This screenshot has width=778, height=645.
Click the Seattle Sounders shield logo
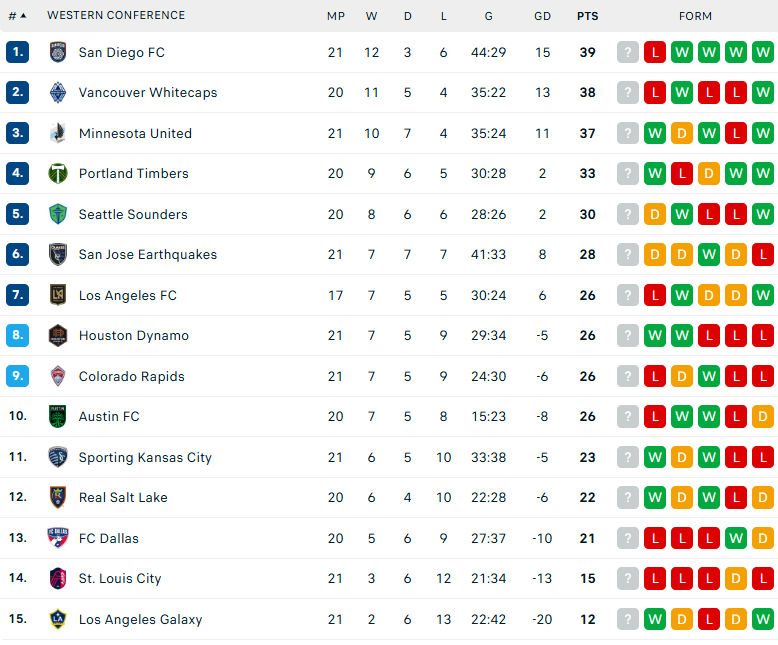point(58,214)
